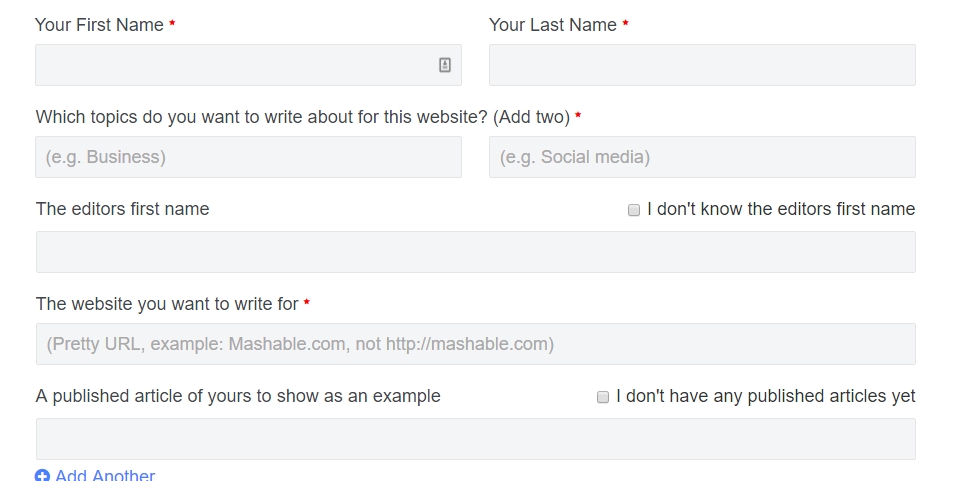Click the editors first name text box
Image resolution: width=963 pixels, height=481 pixels.
[475, 252]
